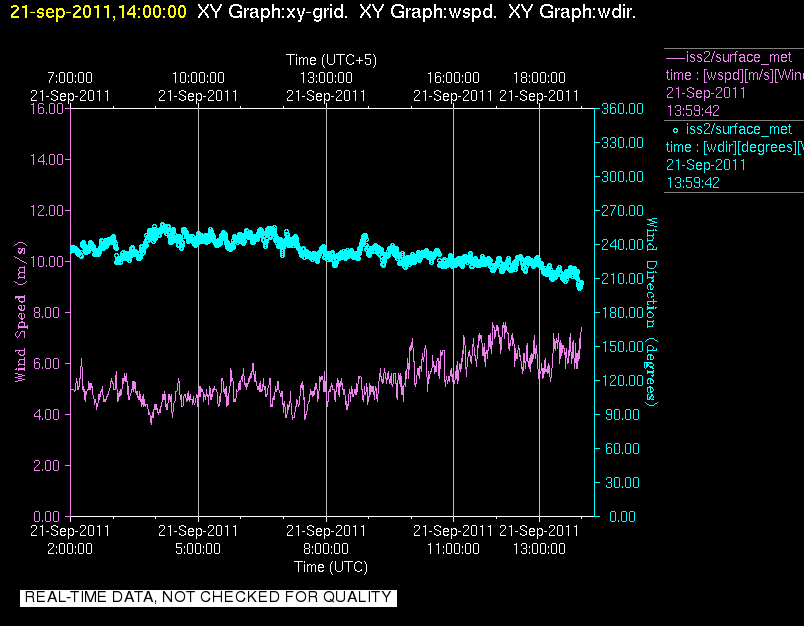
Task: Click the wind speed legend line marker
Action: point(675,57)
